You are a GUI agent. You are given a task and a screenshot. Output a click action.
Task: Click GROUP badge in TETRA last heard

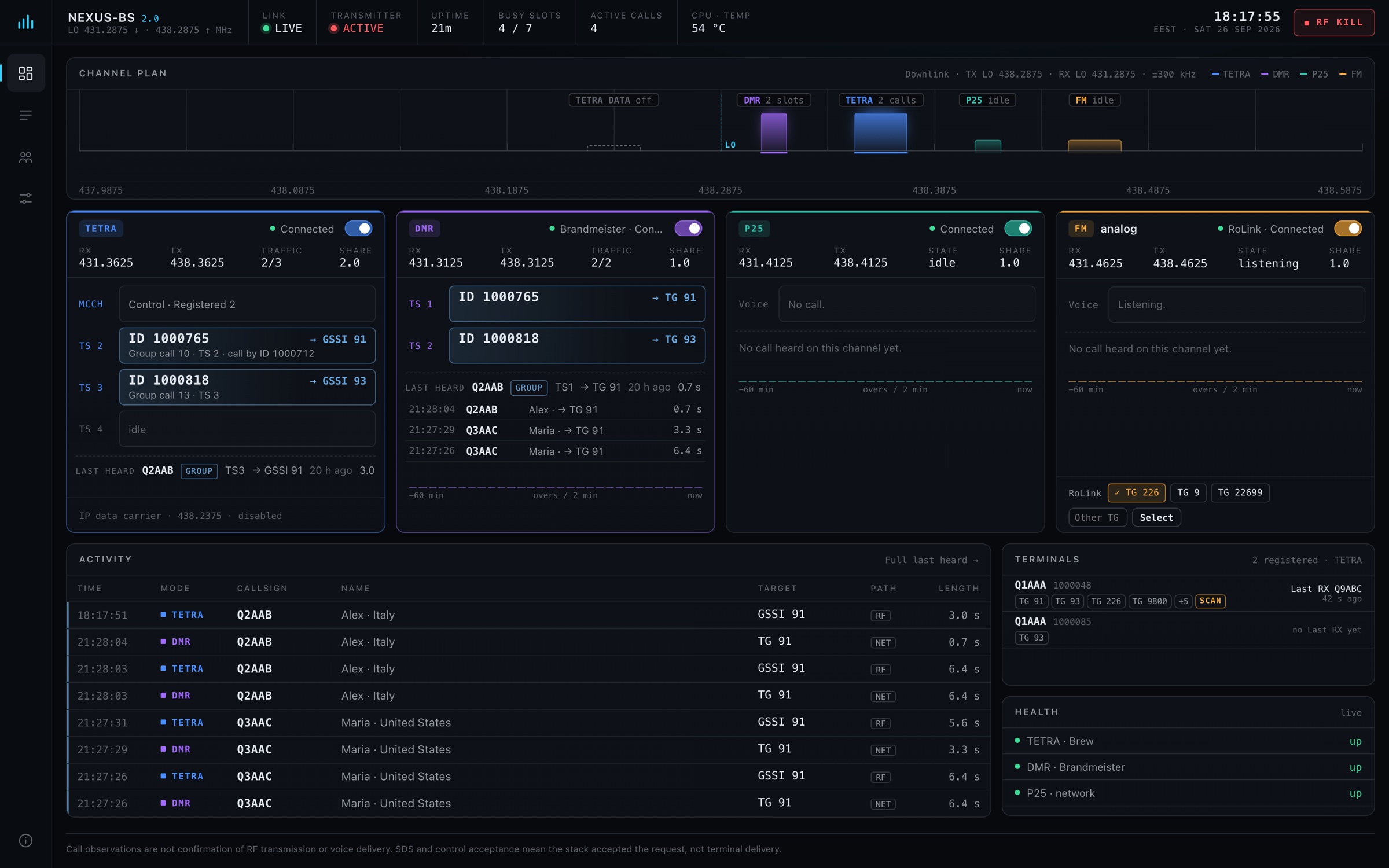(x=199, y=471)
